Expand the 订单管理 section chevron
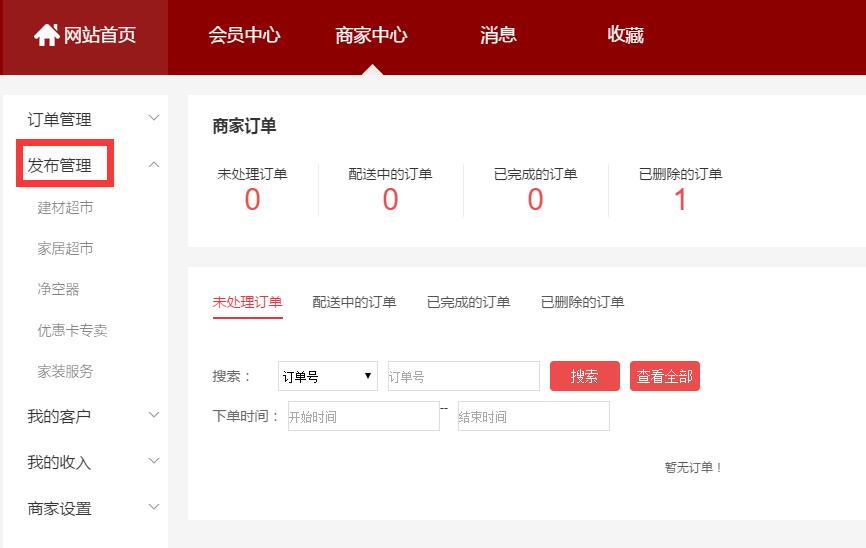 [154, 118]
